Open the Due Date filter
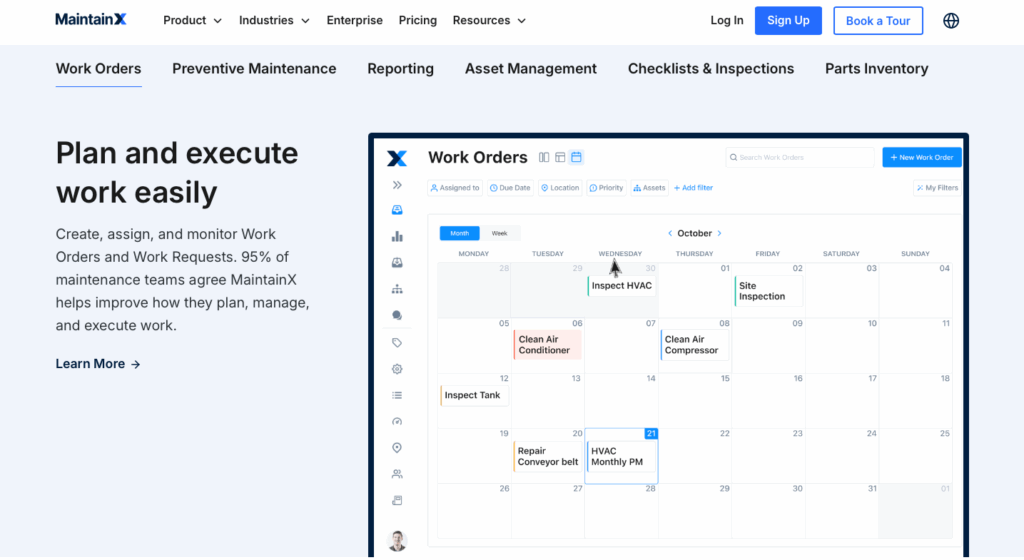Viewport: 1024px width, 560px height. point(510,188)
